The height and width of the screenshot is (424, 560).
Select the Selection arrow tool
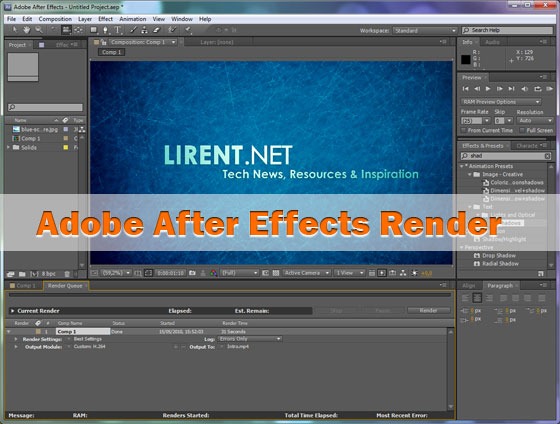pyautogui.click(x=14, y=30)
